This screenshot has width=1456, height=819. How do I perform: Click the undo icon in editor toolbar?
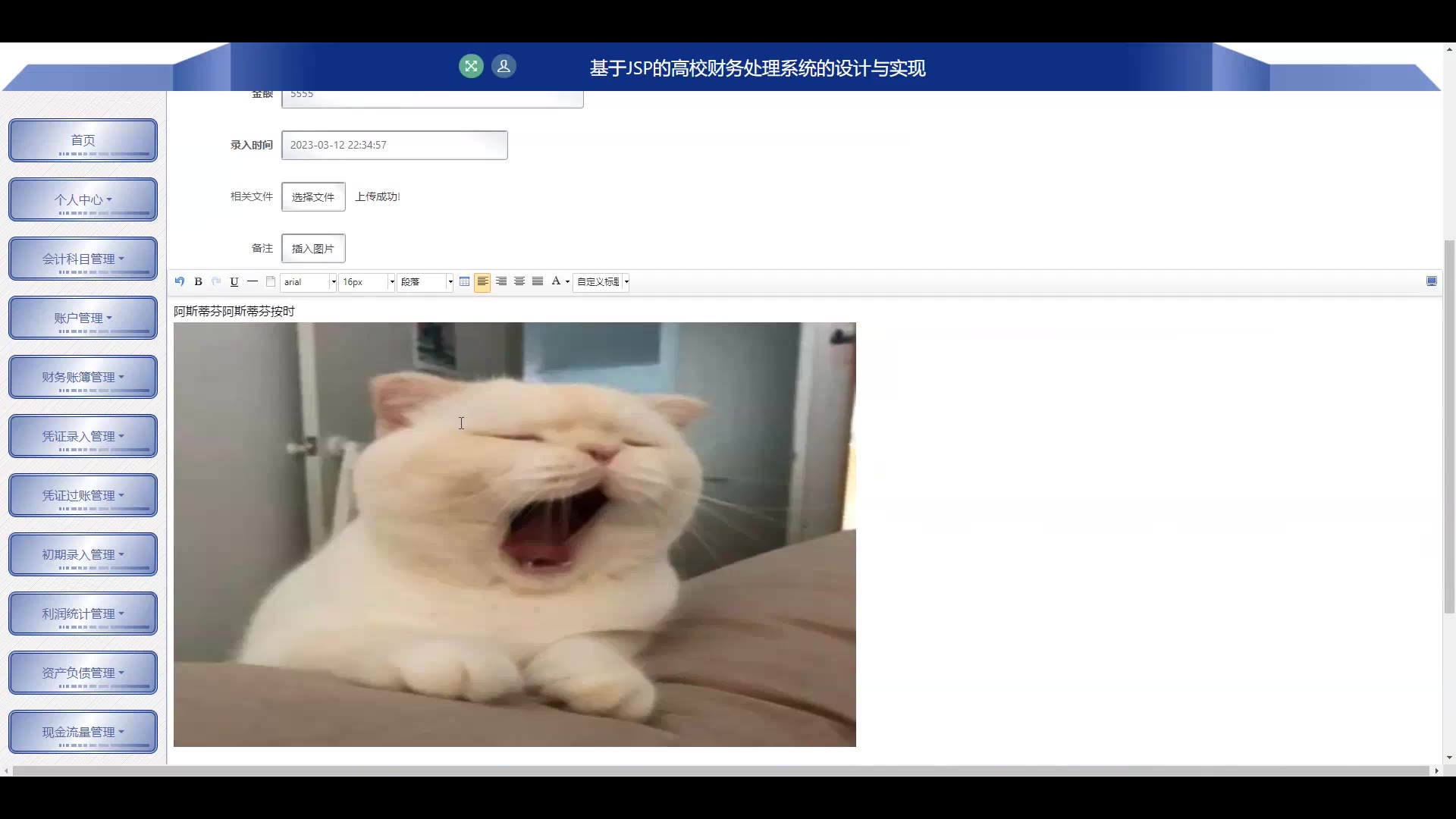pyautogui.click(x=180, y=281)
